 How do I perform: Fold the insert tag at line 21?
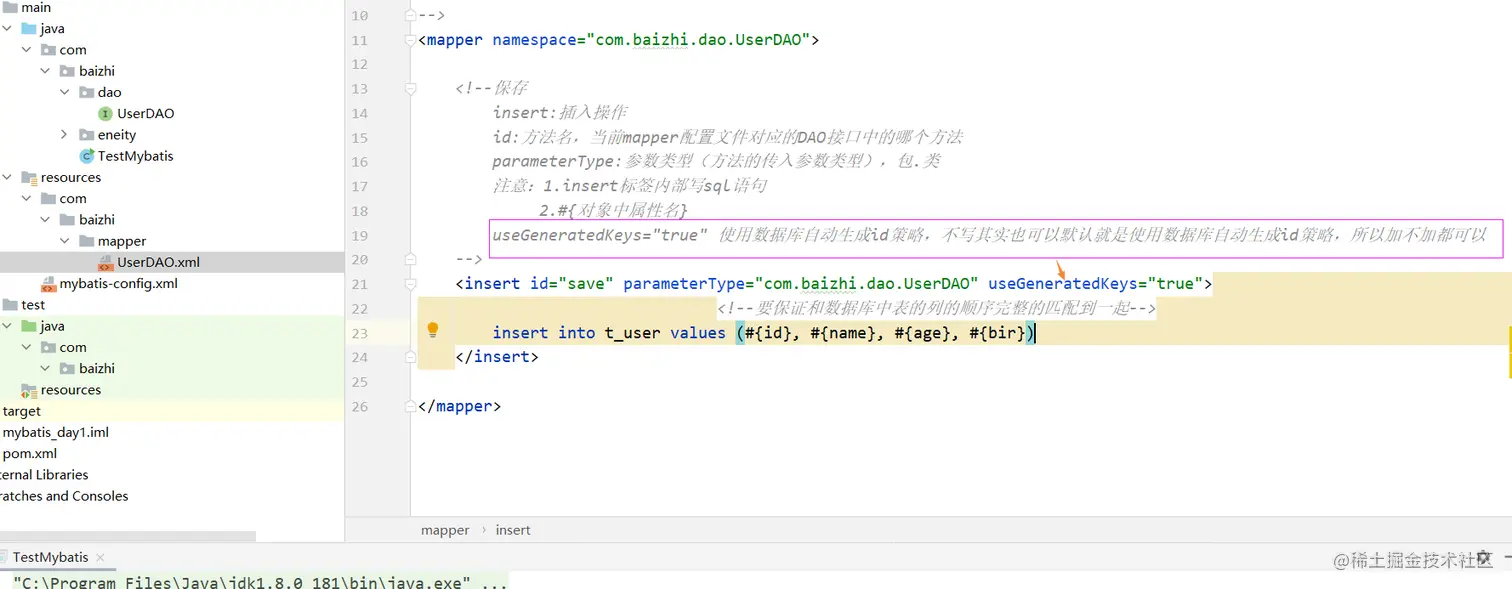pos(410,284)
